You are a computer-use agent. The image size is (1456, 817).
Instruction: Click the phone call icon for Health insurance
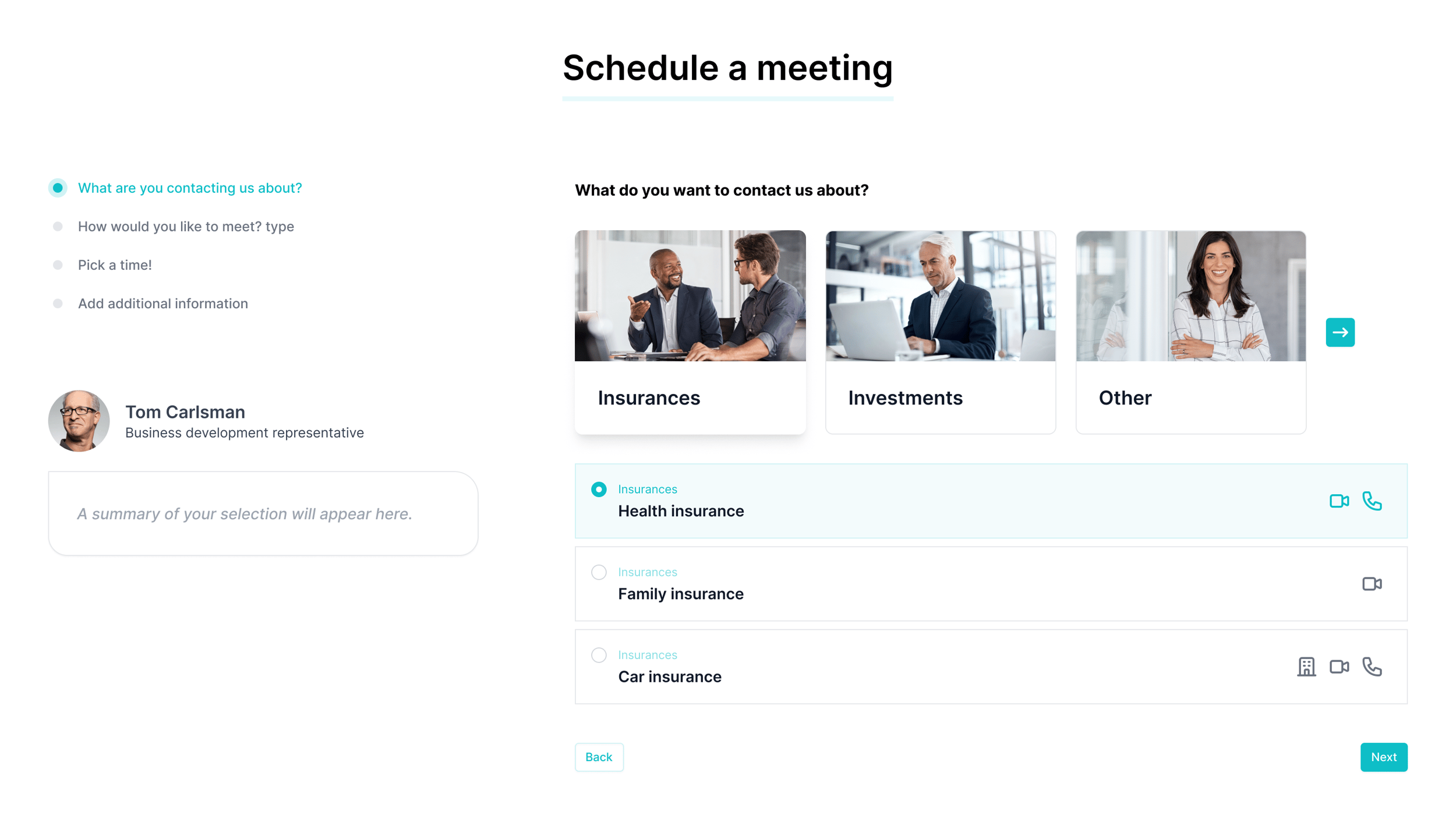click(1372, 501)
